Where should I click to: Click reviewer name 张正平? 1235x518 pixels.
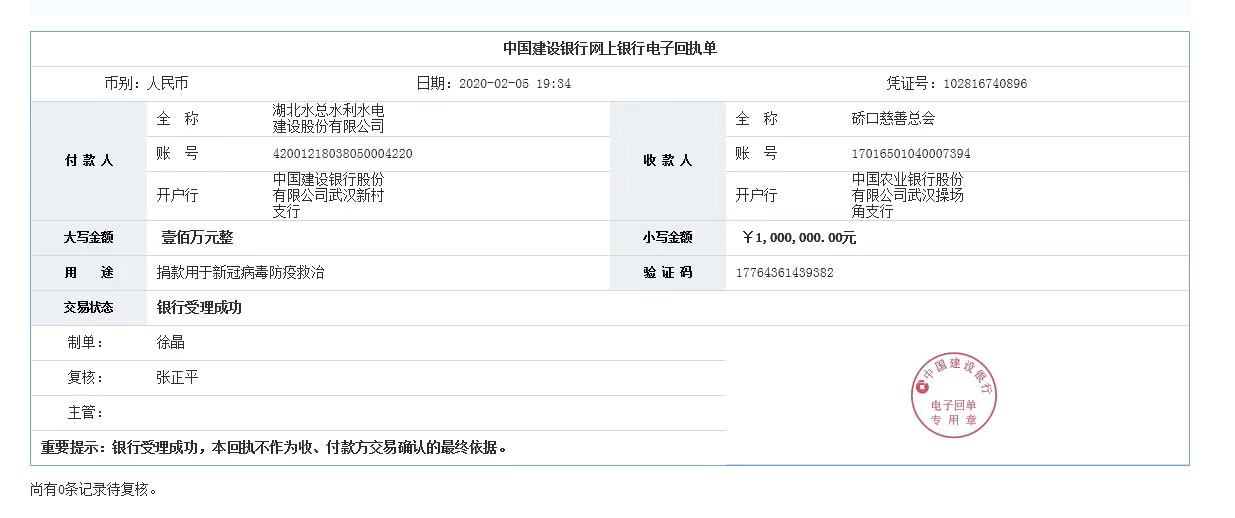177,378
